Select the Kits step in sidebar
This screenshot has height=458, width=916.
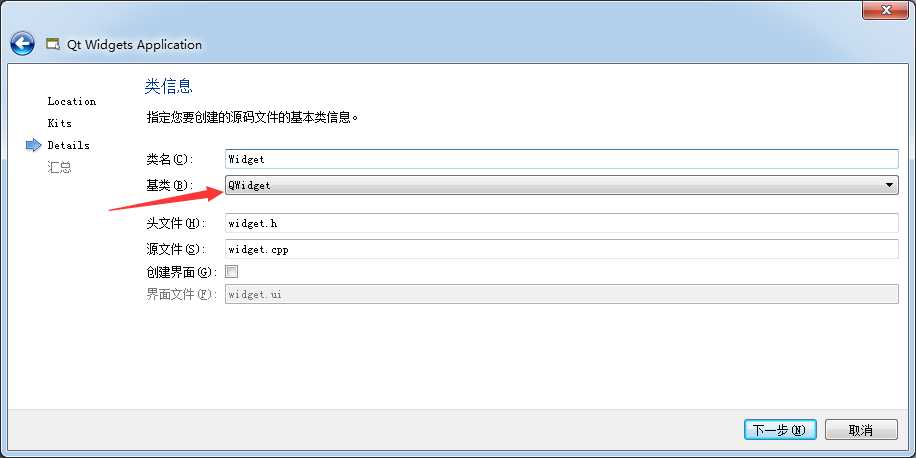(x=60, y=123)
